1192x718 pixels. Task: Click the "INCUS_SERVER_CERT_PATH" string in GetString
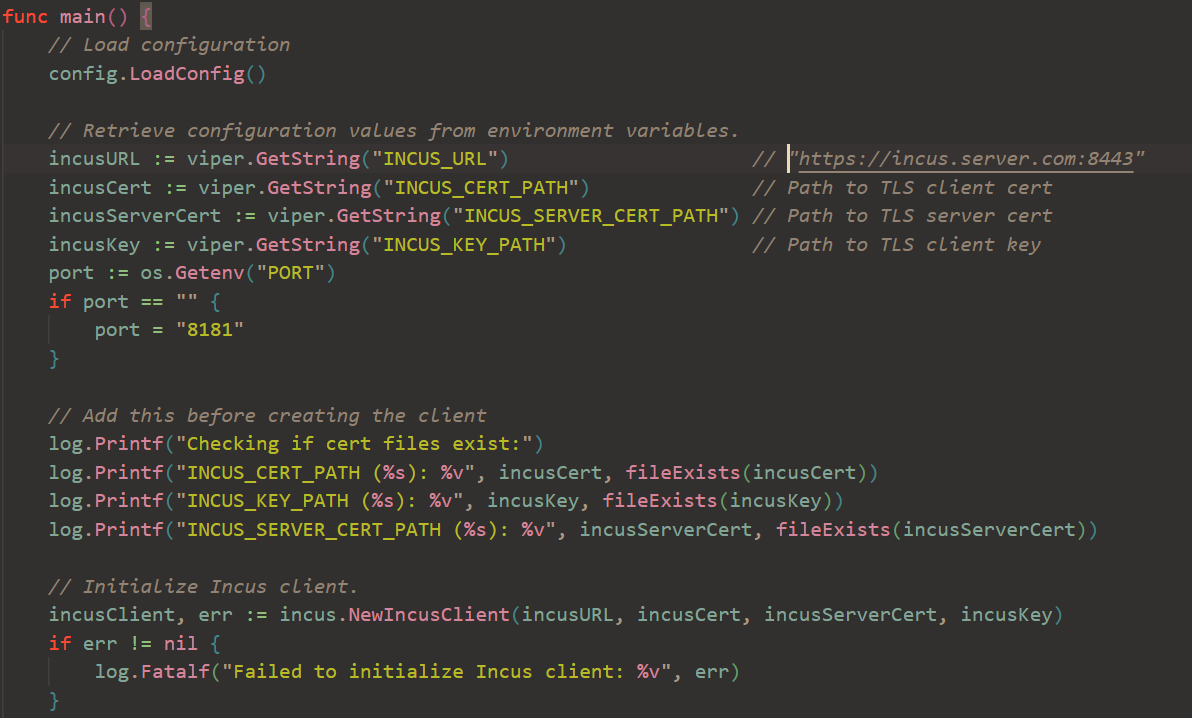click(x=591, y=216)
